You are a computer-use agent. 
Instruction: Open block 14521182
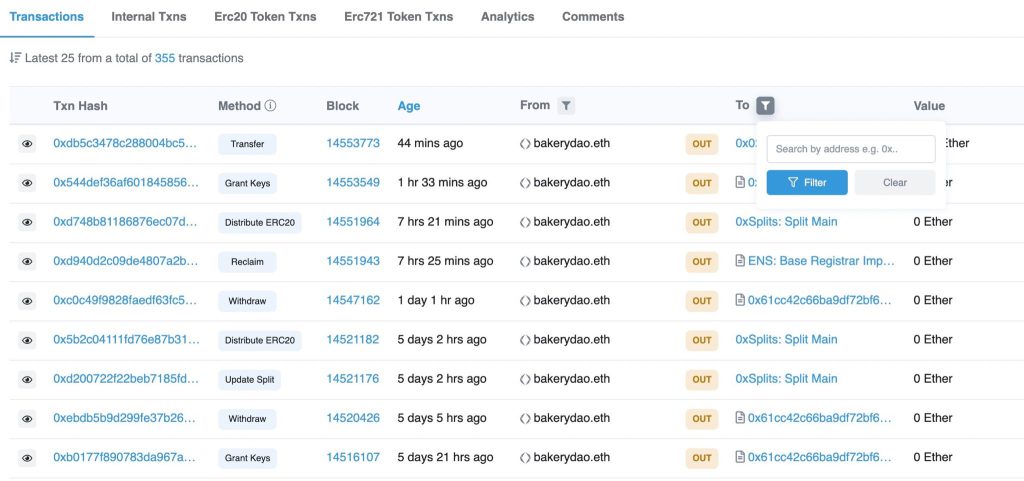353,339
